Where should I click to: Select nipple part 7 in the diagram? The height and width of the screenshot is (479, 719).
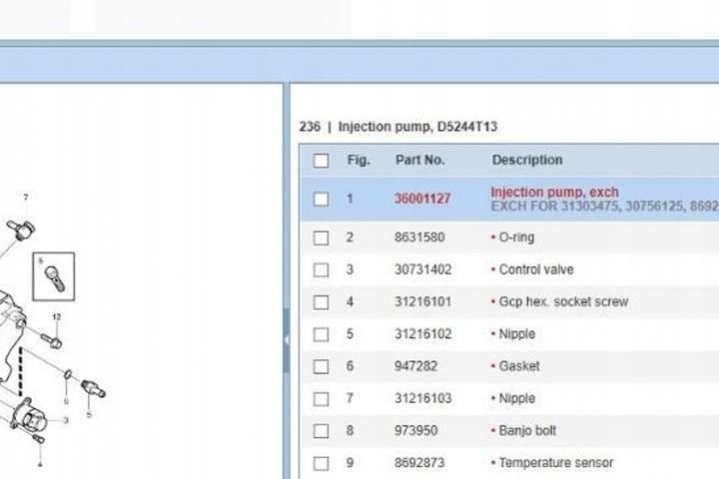click(x=21, y=227)
